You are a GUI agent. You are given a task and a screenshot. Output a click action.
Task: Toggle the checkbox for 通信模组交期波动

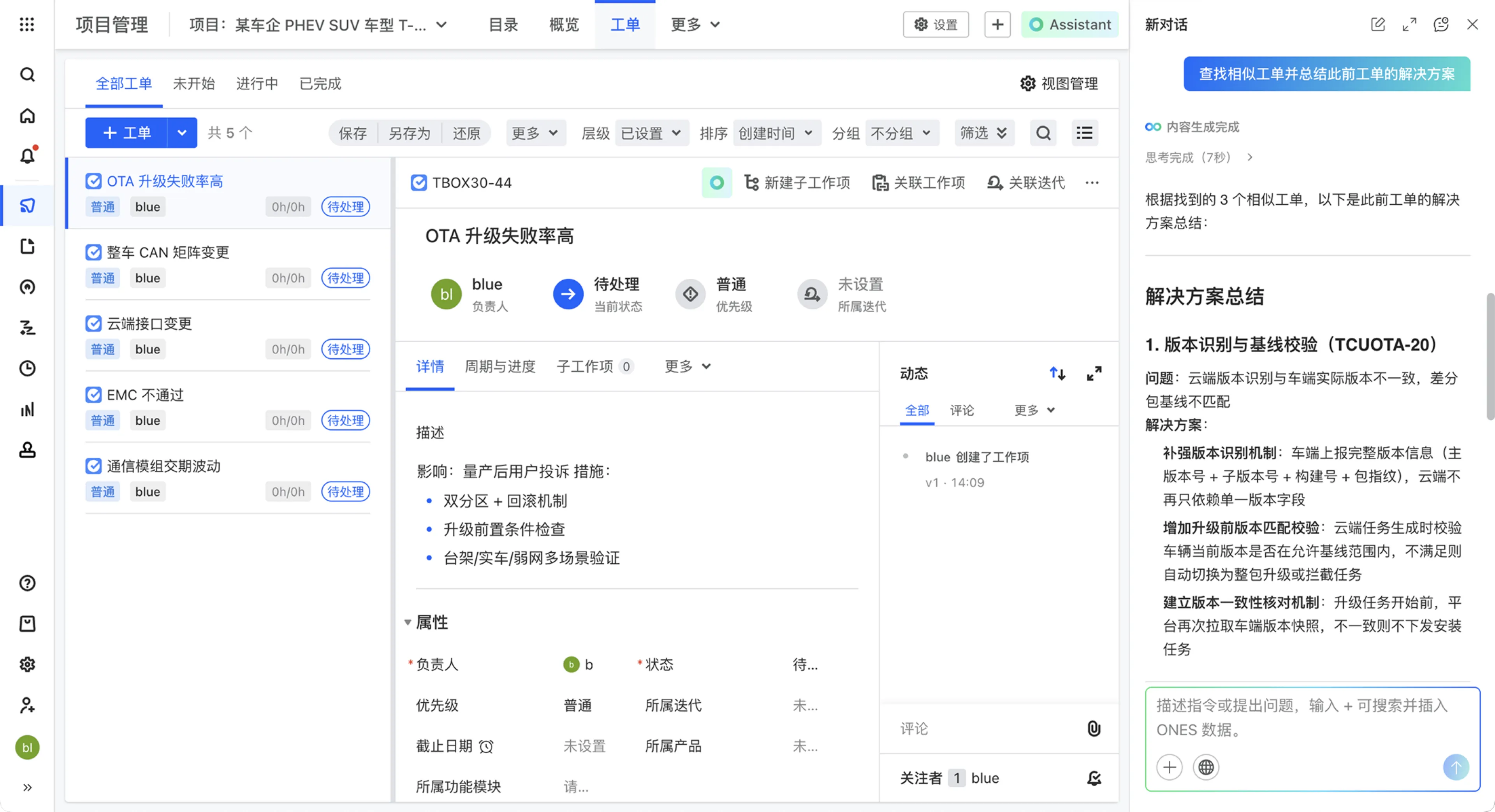pos(93,466)
